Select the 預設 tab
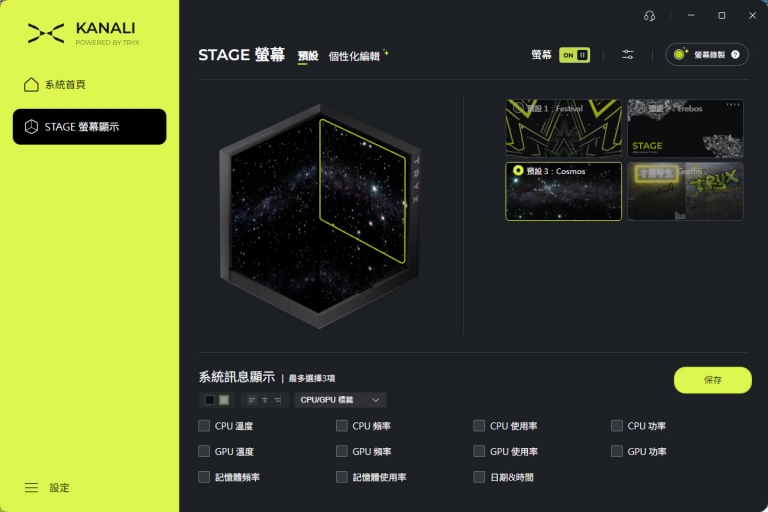This screenshot has width=768, height=512. pos(308,56)
